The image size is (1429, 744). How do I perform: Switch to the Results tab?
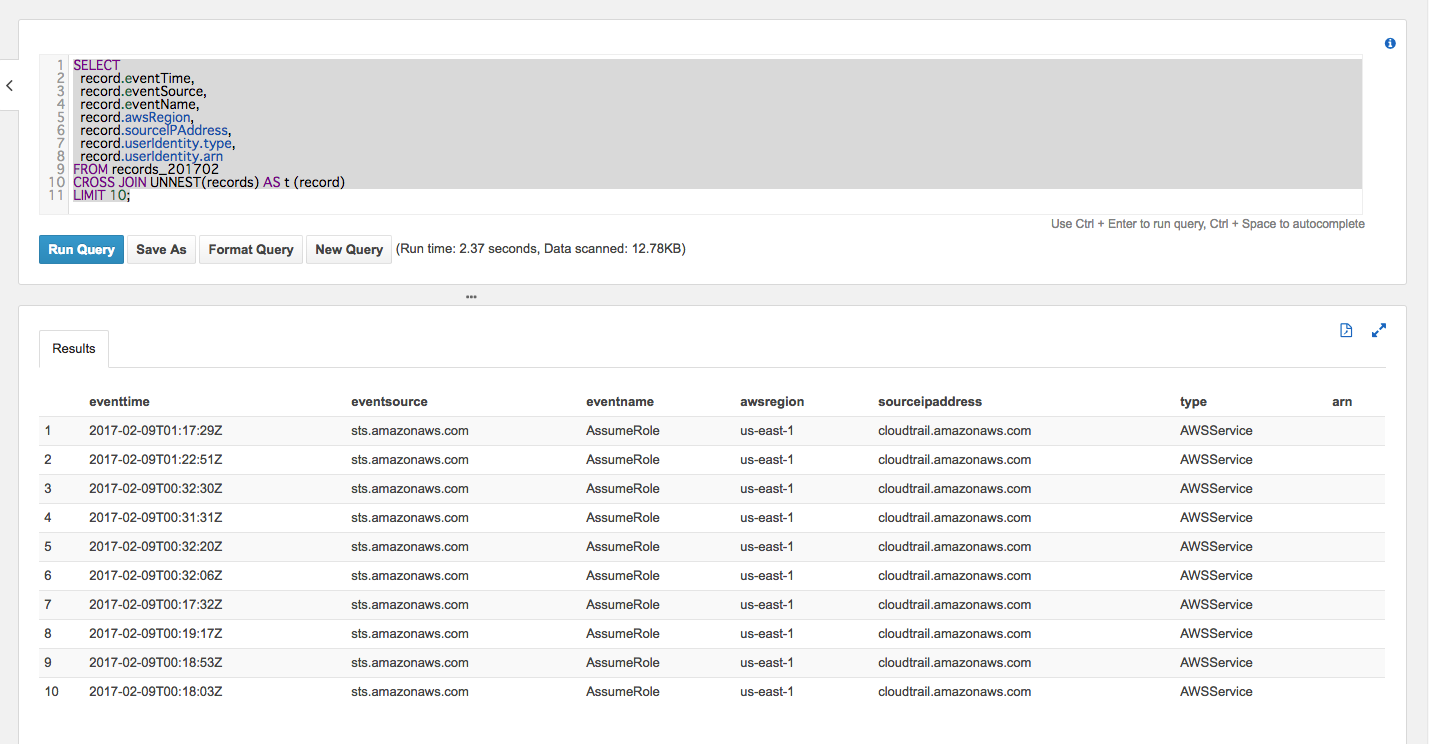coord(73,348)
